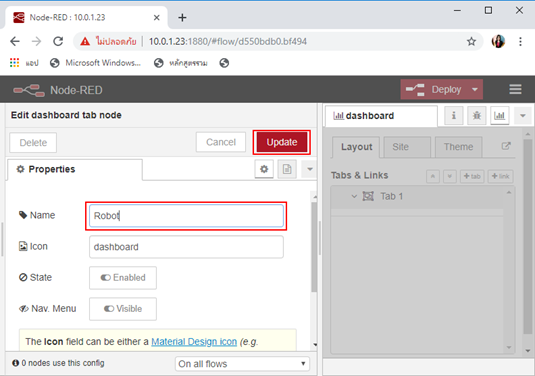Select the Tab 1 entry text
535x376 pixels.
[391, 197]
